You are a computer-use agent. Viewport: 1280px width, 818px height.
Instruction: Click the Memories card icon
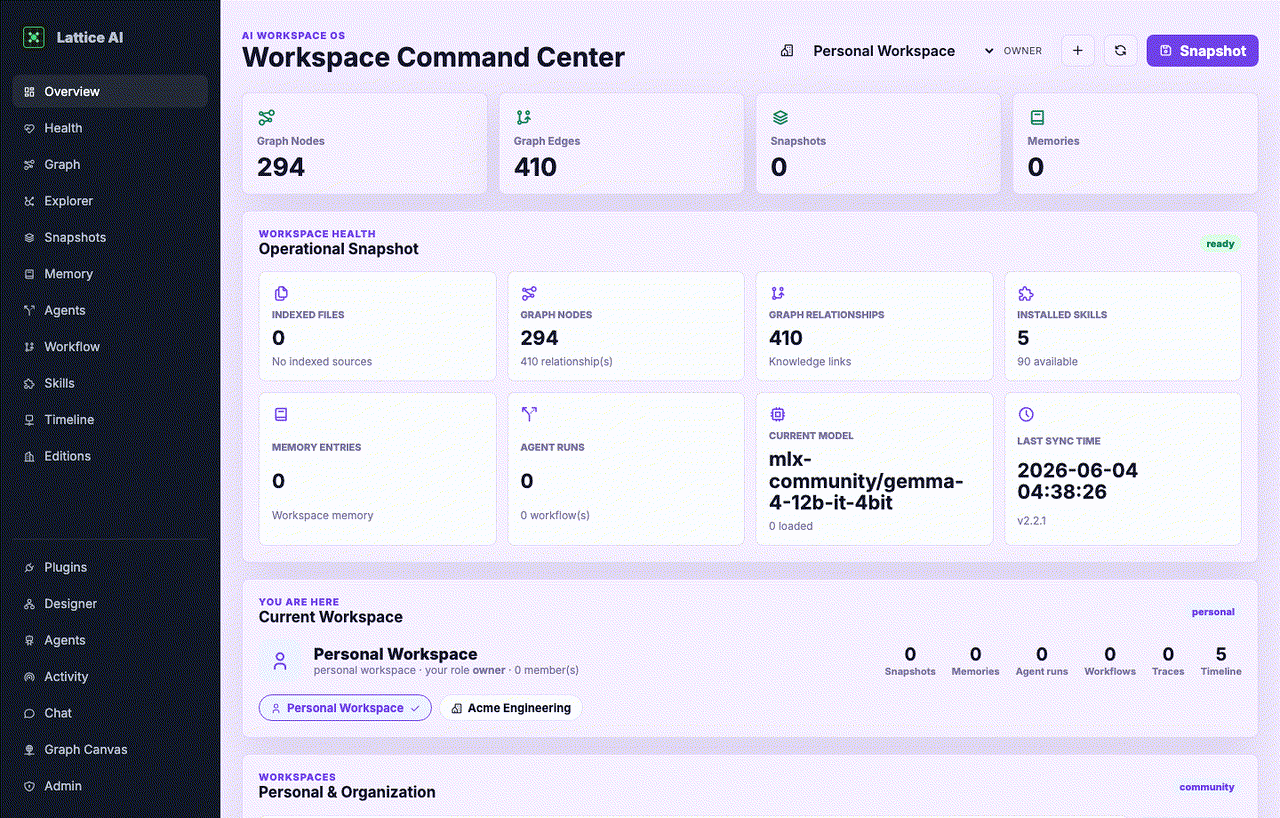pos(1037,118)
